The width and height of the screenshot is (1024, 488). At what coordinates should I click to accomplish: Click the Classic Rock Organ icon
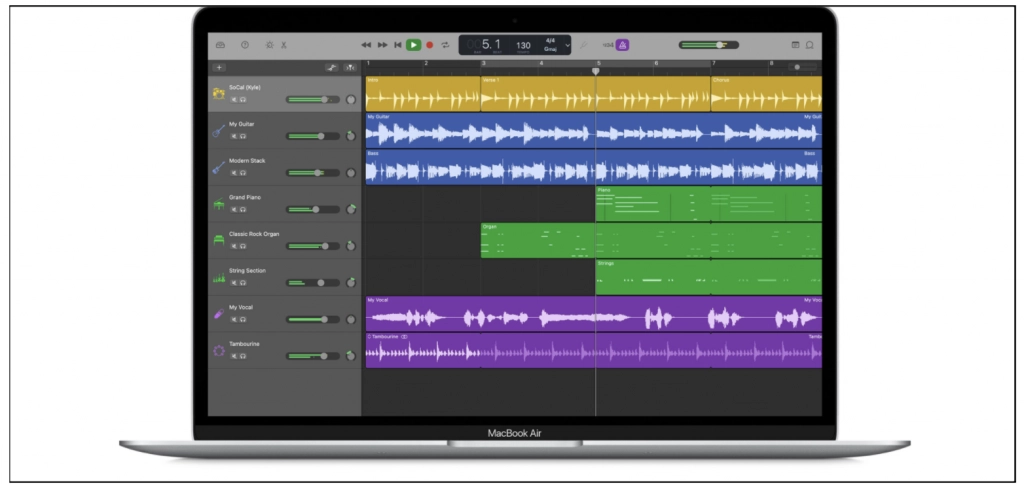click(218, 241)
